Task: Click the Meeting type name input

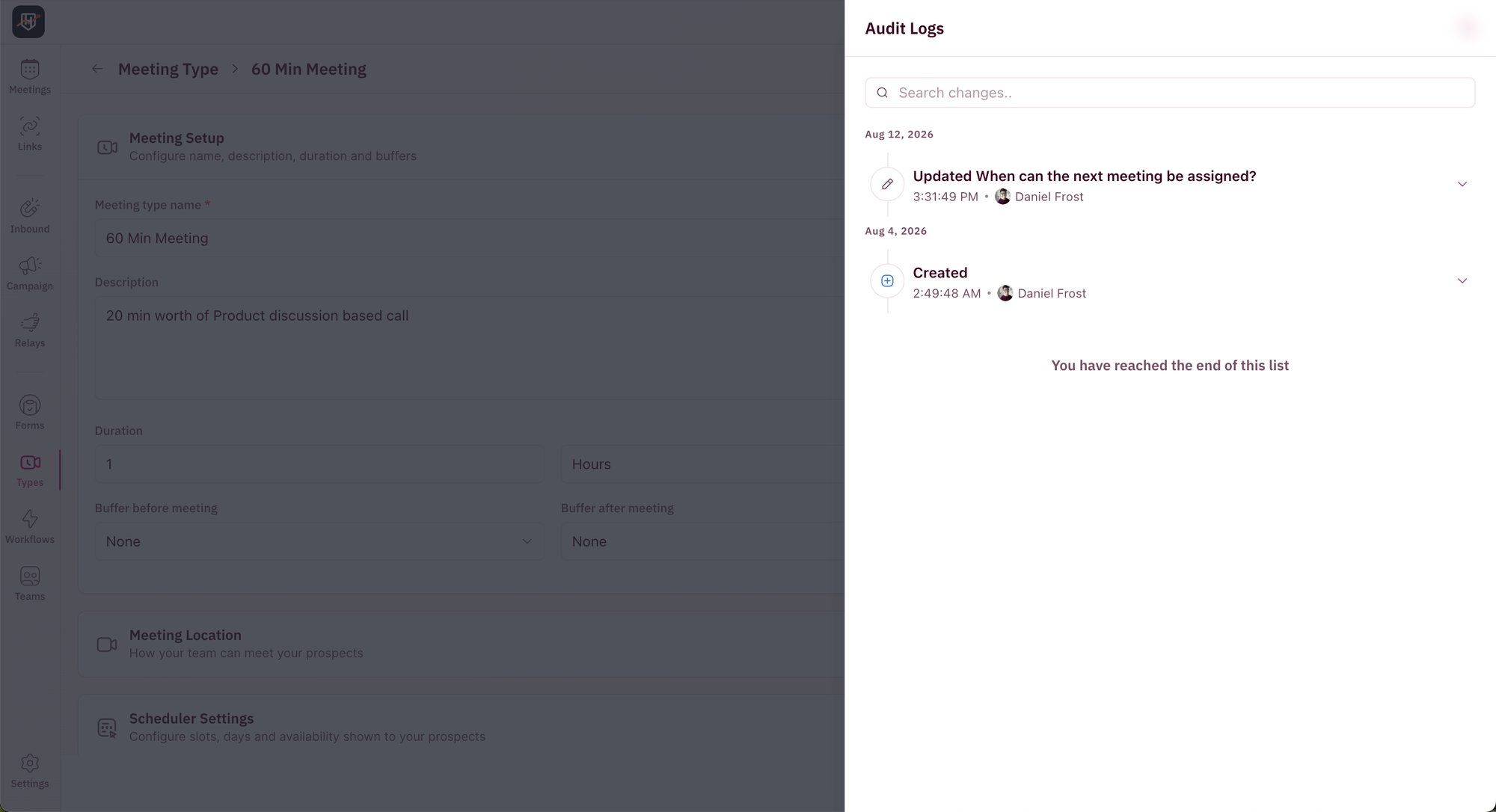Action: (x=470, y=238)
